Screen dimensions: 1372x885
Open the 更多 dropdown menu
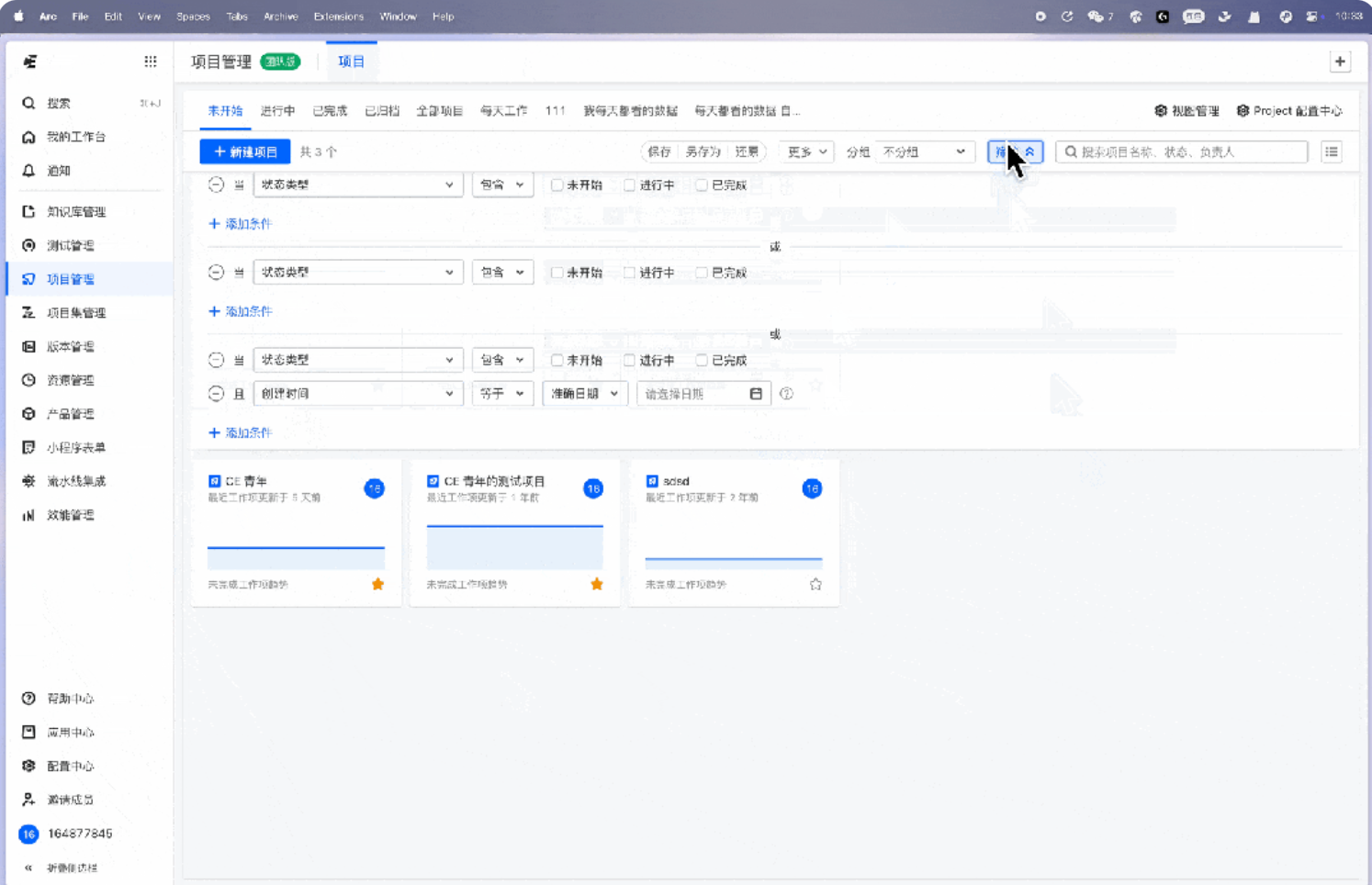click(x=806, y=152)
